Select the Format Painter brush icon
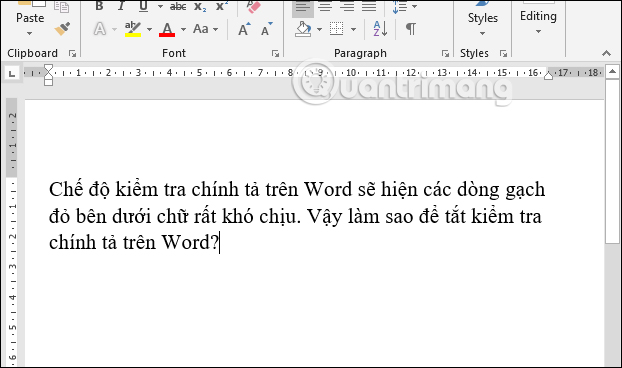 [x=62, y=29]
